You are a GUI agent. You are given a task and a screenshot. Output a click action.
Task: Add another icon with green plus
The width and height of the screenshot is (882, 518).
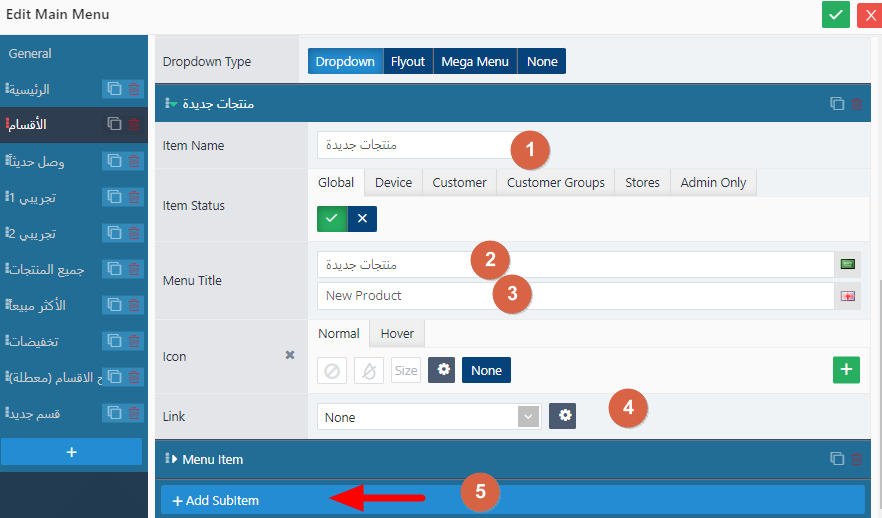point(846,370)
